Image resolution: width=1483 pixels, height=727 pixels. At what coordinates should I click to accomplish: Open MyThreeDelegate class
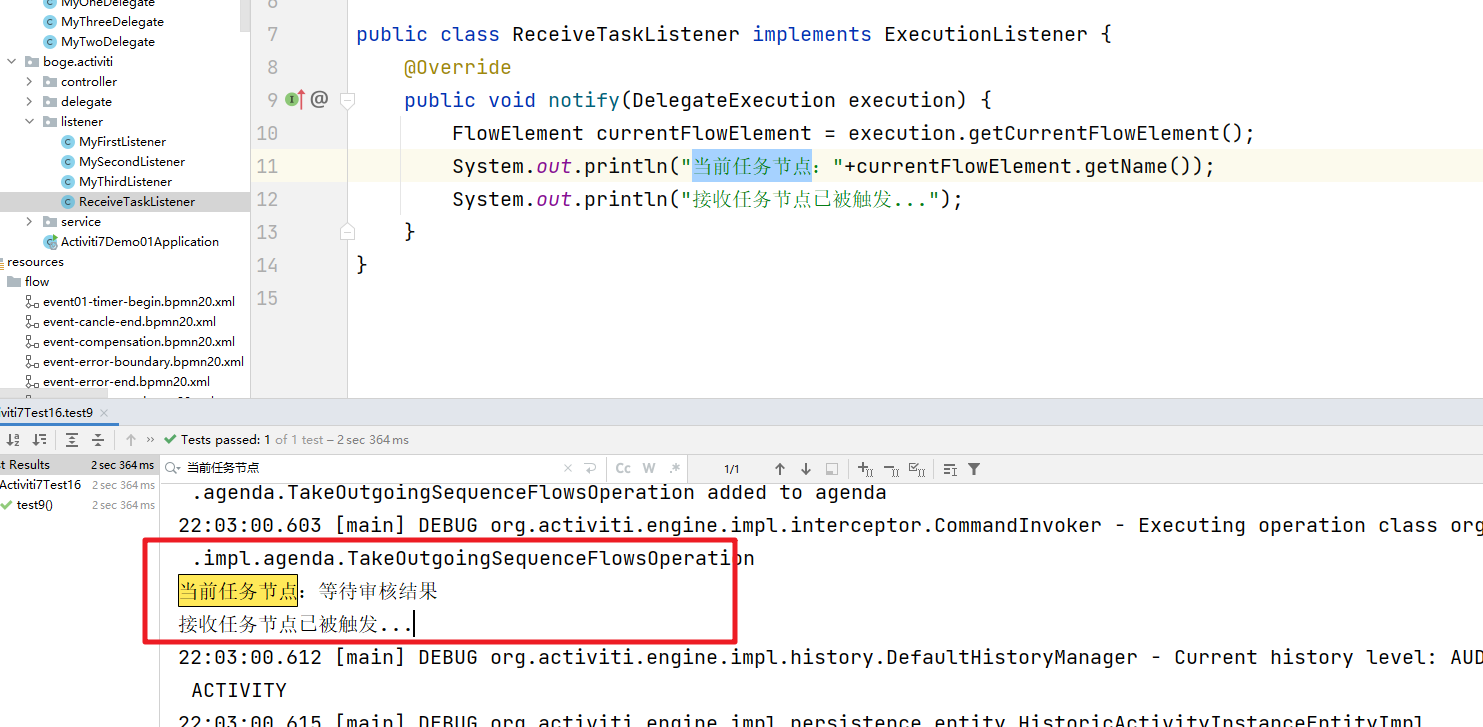(x=112, y=22)
